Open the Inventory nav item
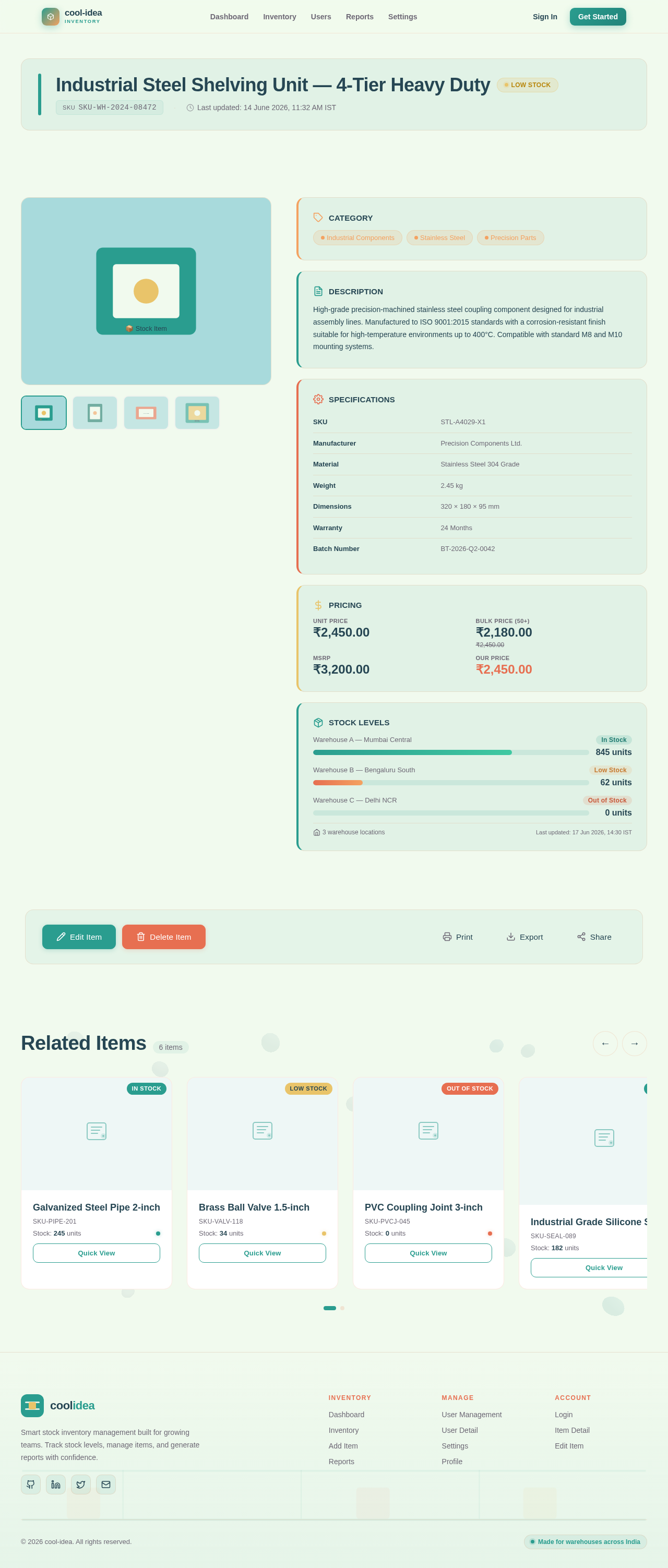Screen dimensions: 668x1568 [x=280, y=16]
